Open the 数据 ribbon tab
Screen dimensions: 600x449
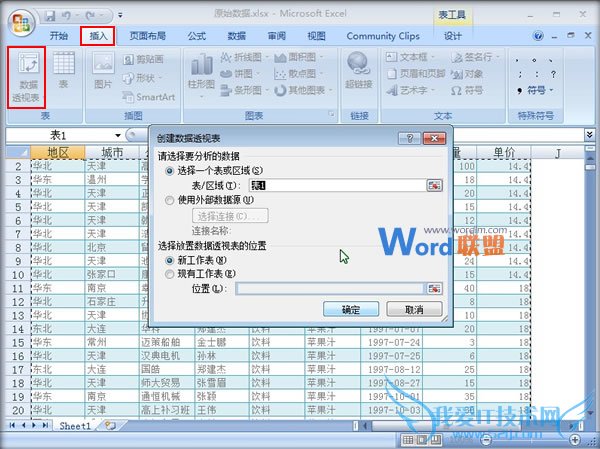click(236, 36)
